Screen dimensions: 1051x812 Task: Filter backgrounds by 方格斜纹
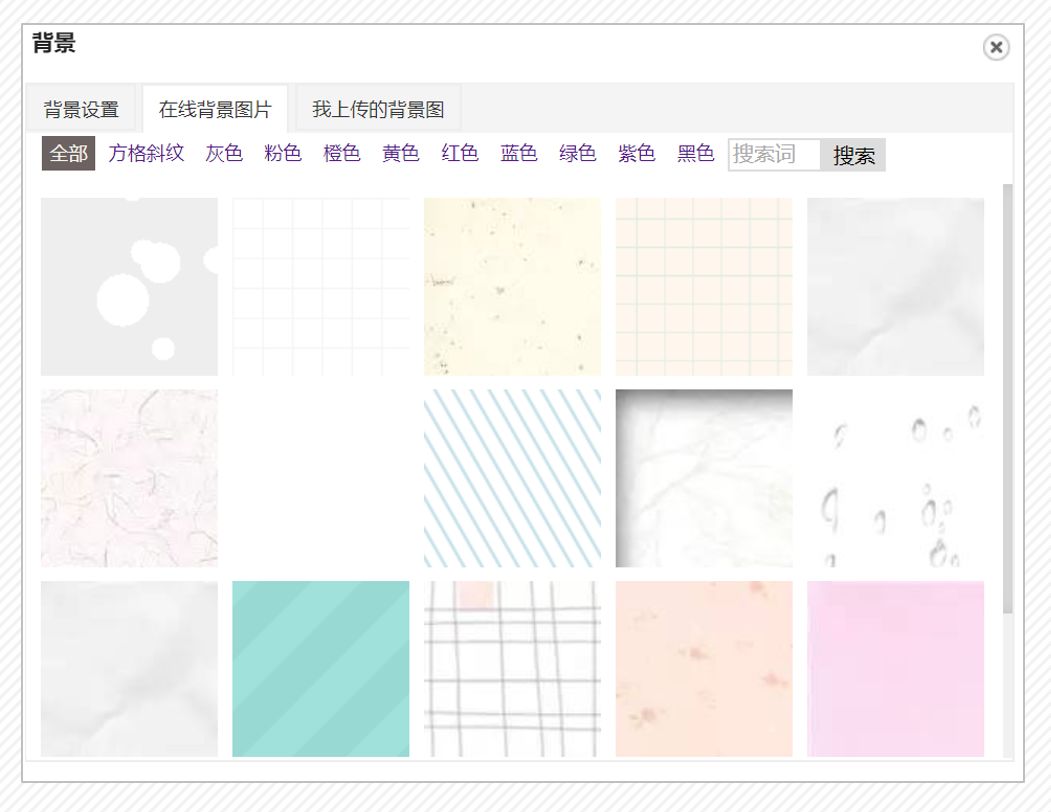click(146, 154)
